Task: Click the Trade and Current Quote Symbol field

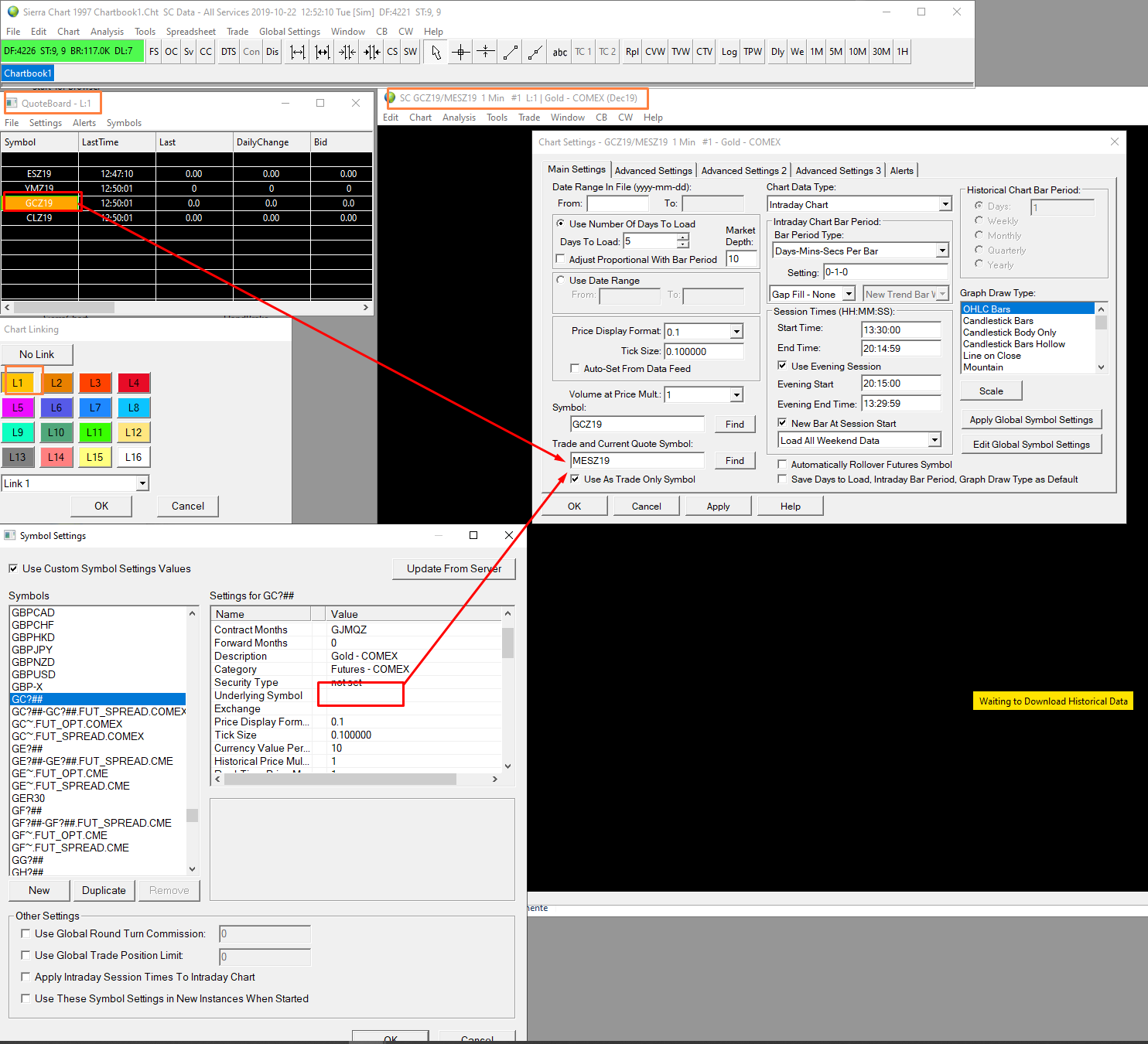Action: pos(637,461)
